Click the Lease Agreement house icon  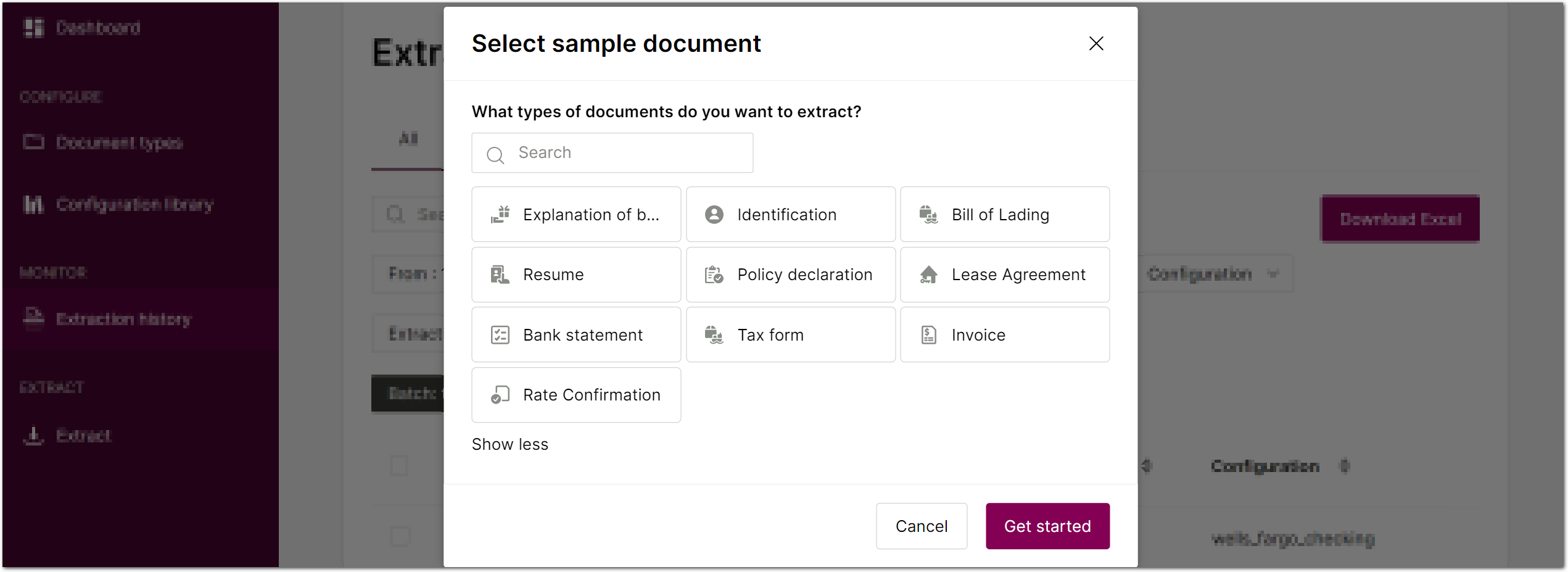[928, 275]
